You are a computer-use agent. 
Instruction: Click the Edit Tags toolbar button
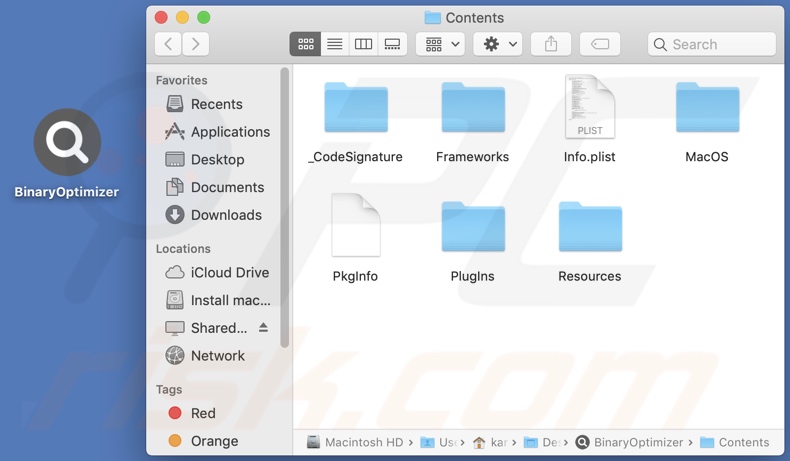pos(600,44)
